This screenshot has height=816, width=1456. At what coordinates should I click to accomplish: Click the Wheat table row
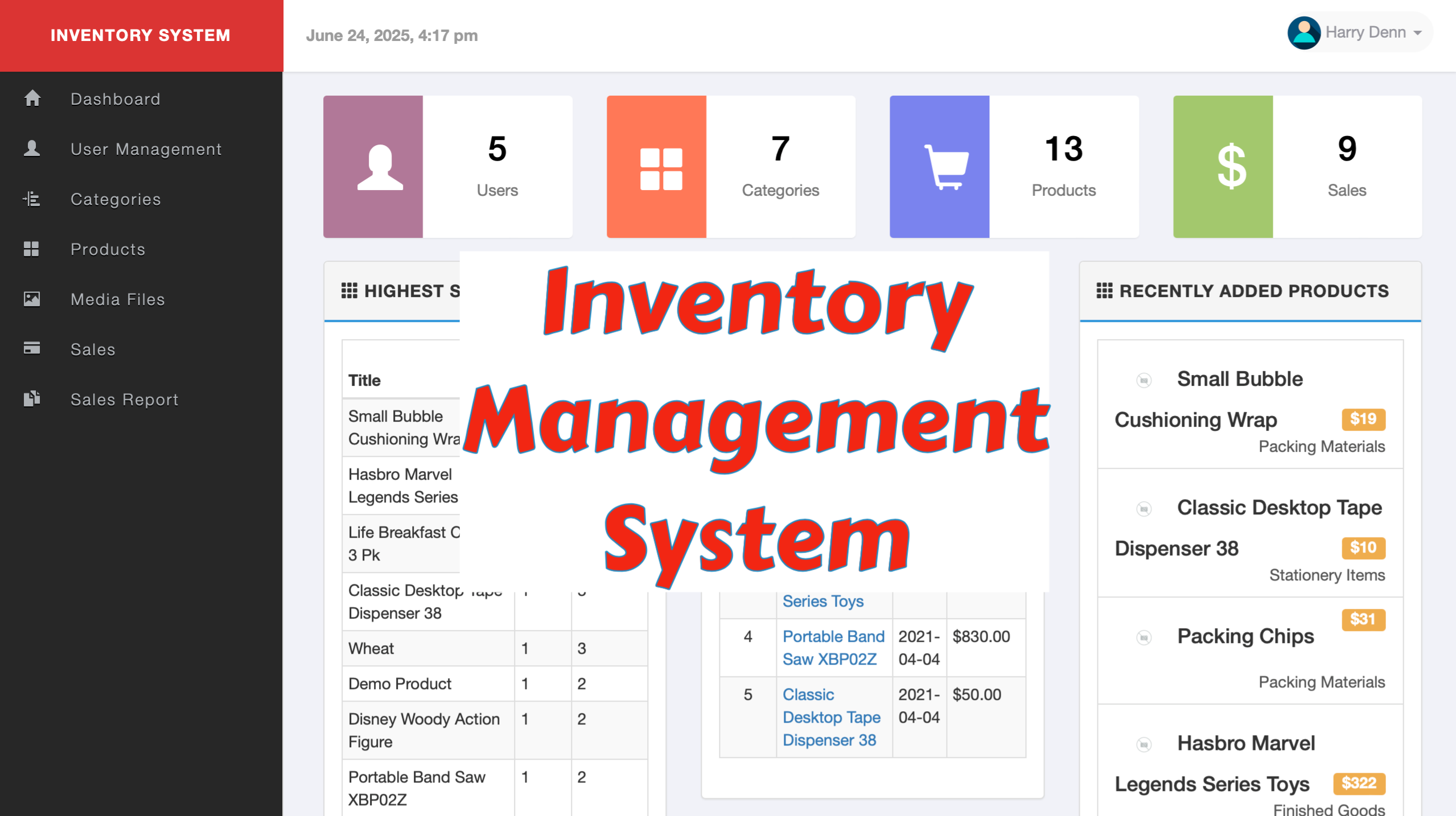495,648
